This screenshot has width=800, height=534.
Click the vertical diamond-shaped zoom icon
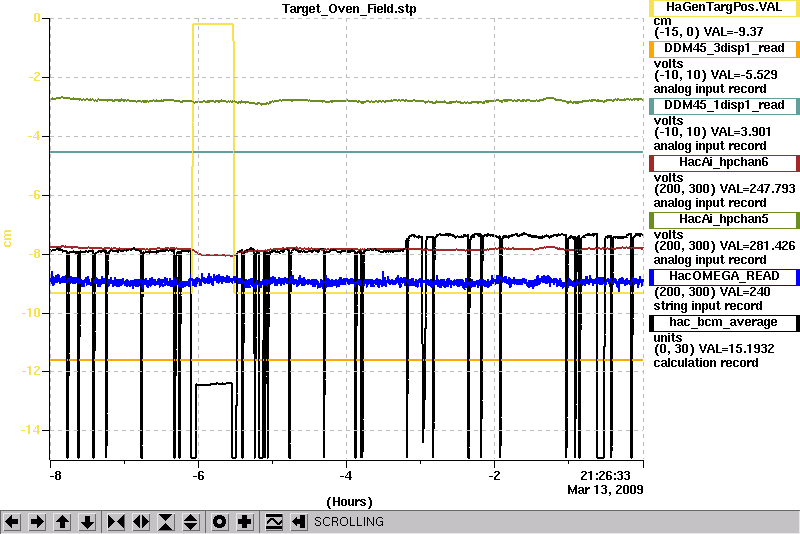click(x=191, y=522)
